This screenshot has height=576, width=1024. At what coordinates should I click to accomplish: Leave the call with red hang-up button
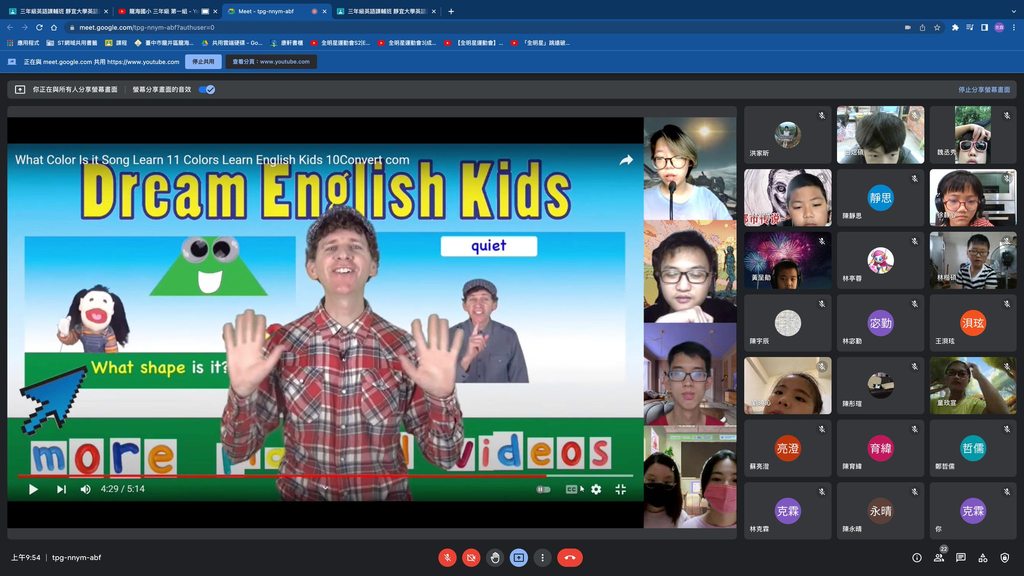(x=570, y=558)
